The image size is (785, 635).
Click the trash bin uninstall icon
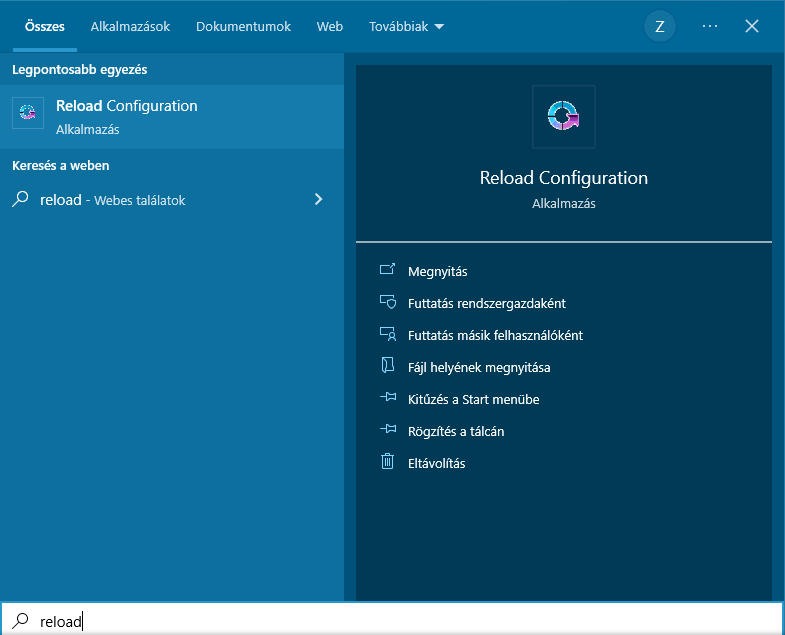coord(387,461)
